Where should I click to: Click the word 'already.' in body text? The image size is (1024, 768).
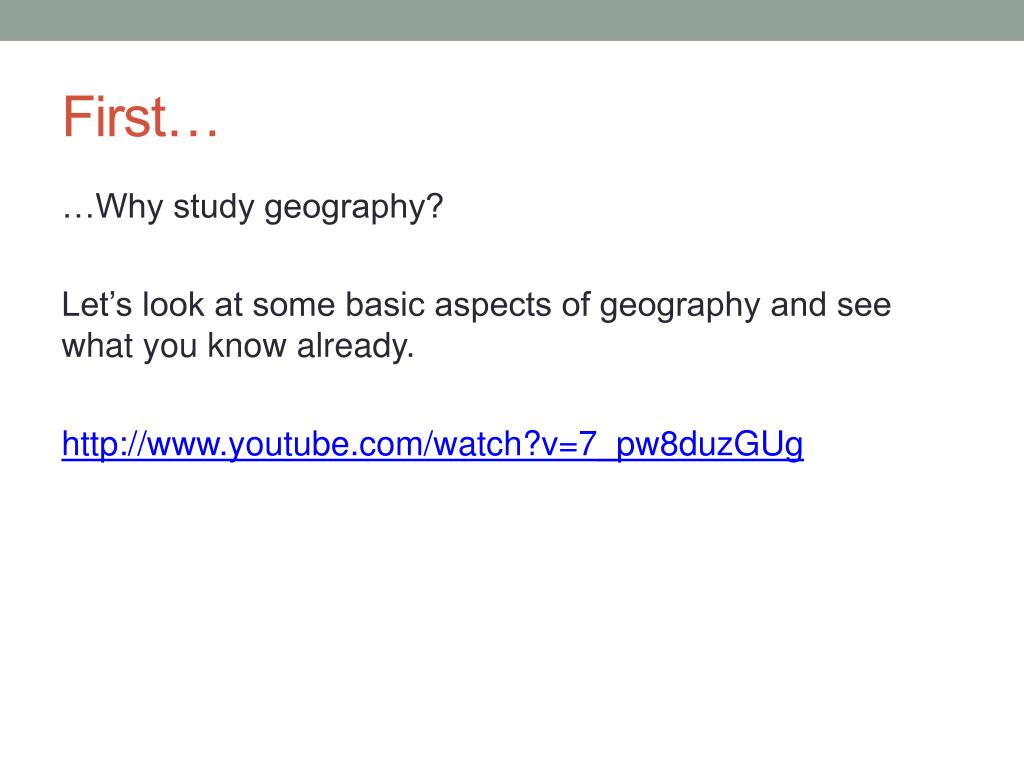click(355, 346)
